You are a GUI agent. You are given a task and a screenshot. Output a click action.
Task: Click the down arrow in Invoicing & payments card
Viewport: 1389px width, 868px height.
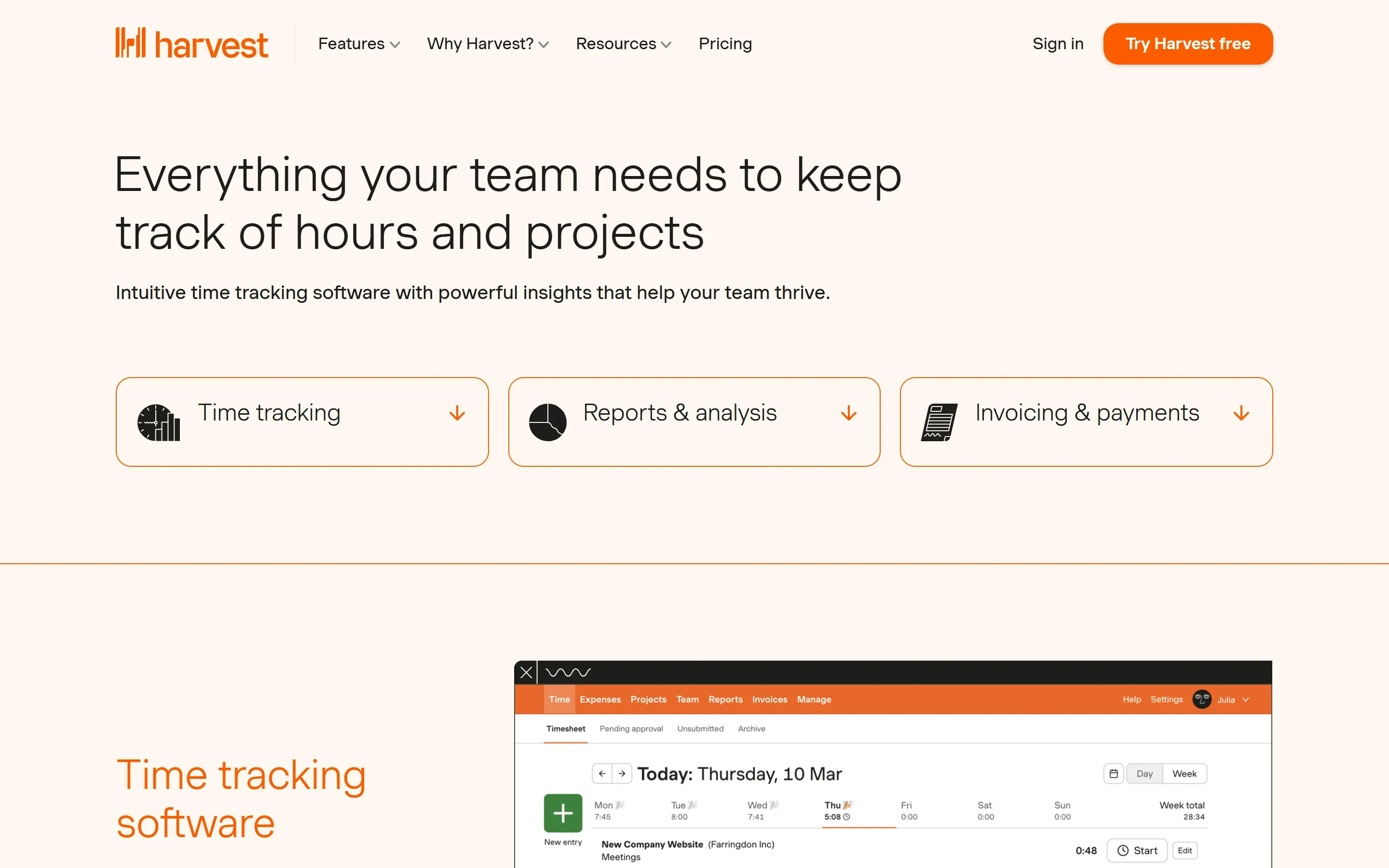[x=1241, y=413]
